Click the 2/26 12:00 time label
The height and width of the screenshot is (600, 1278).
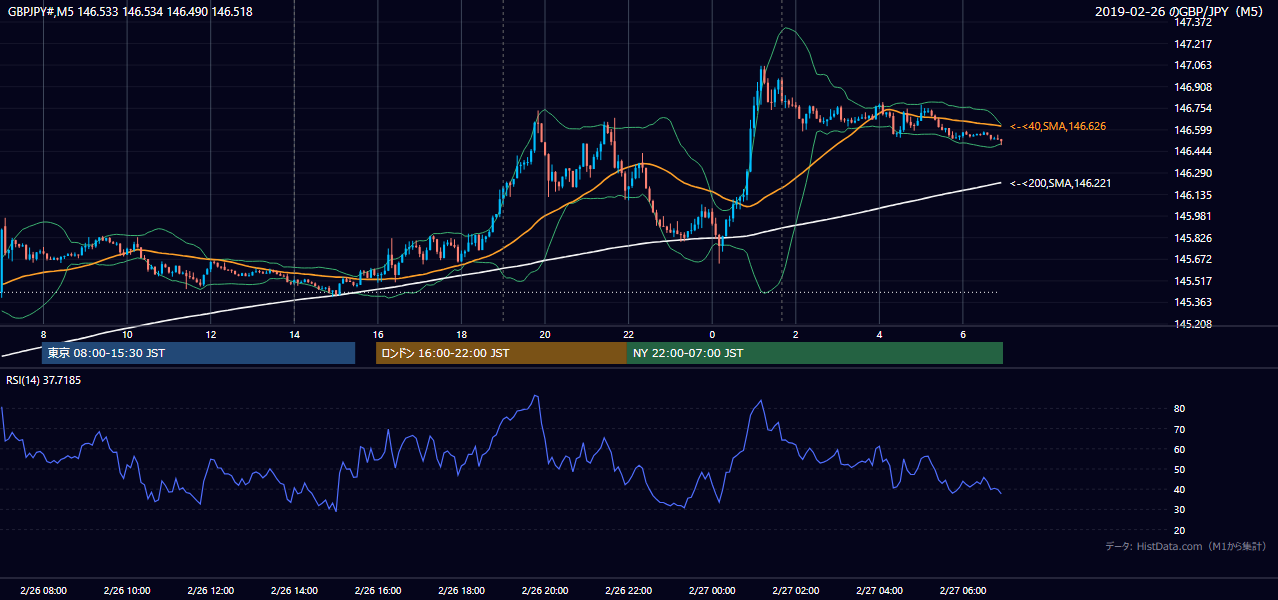point(210,590)
